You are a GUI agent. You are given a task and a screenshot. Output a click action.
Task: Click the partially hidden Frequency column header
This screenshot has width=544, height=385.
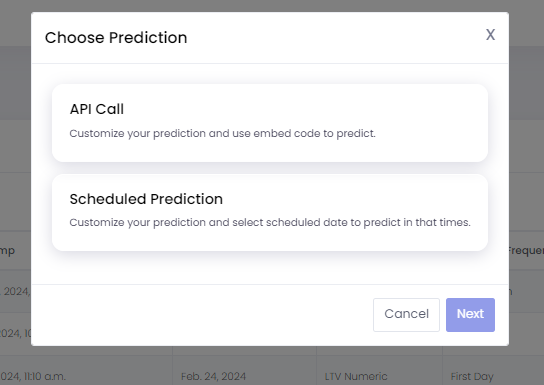tap(526, 250)
